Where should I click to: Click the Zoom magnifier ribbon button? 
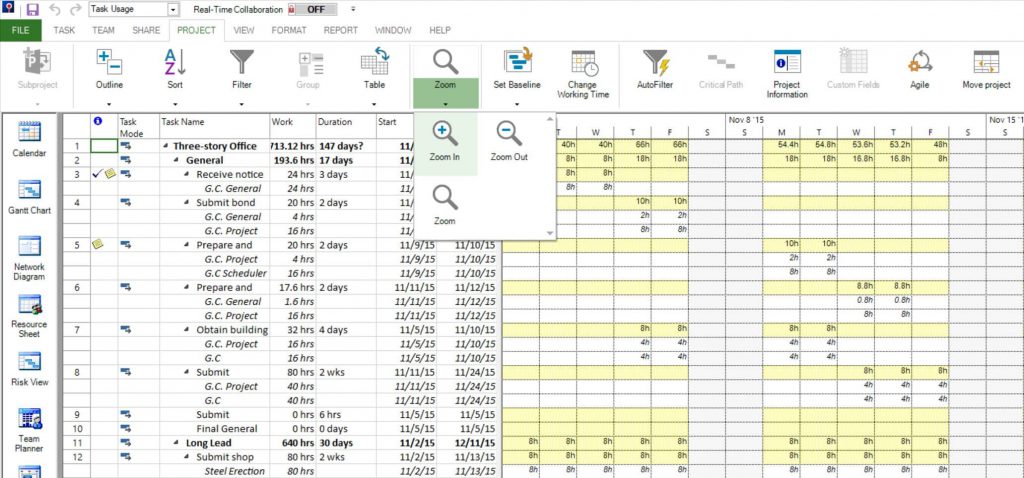click(445, 76)
